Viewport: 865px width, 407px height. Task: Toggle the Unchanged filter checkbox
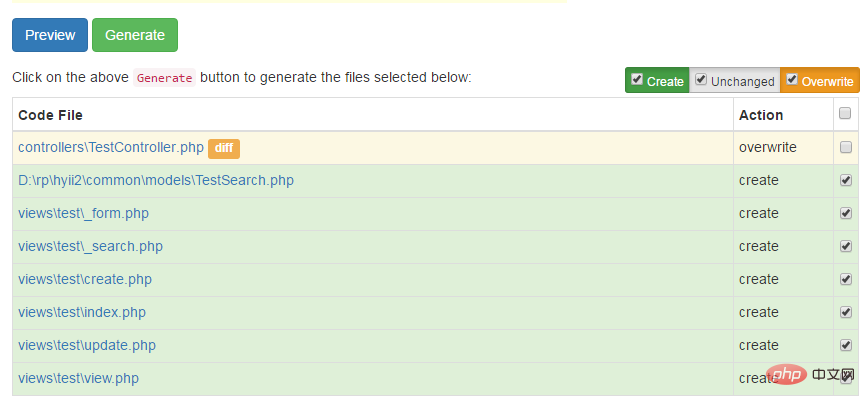coord(701,80)
